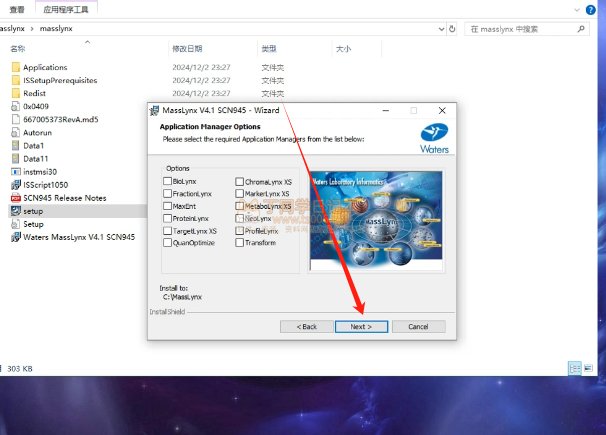Select the Data11 cabinet file icon

15,159
